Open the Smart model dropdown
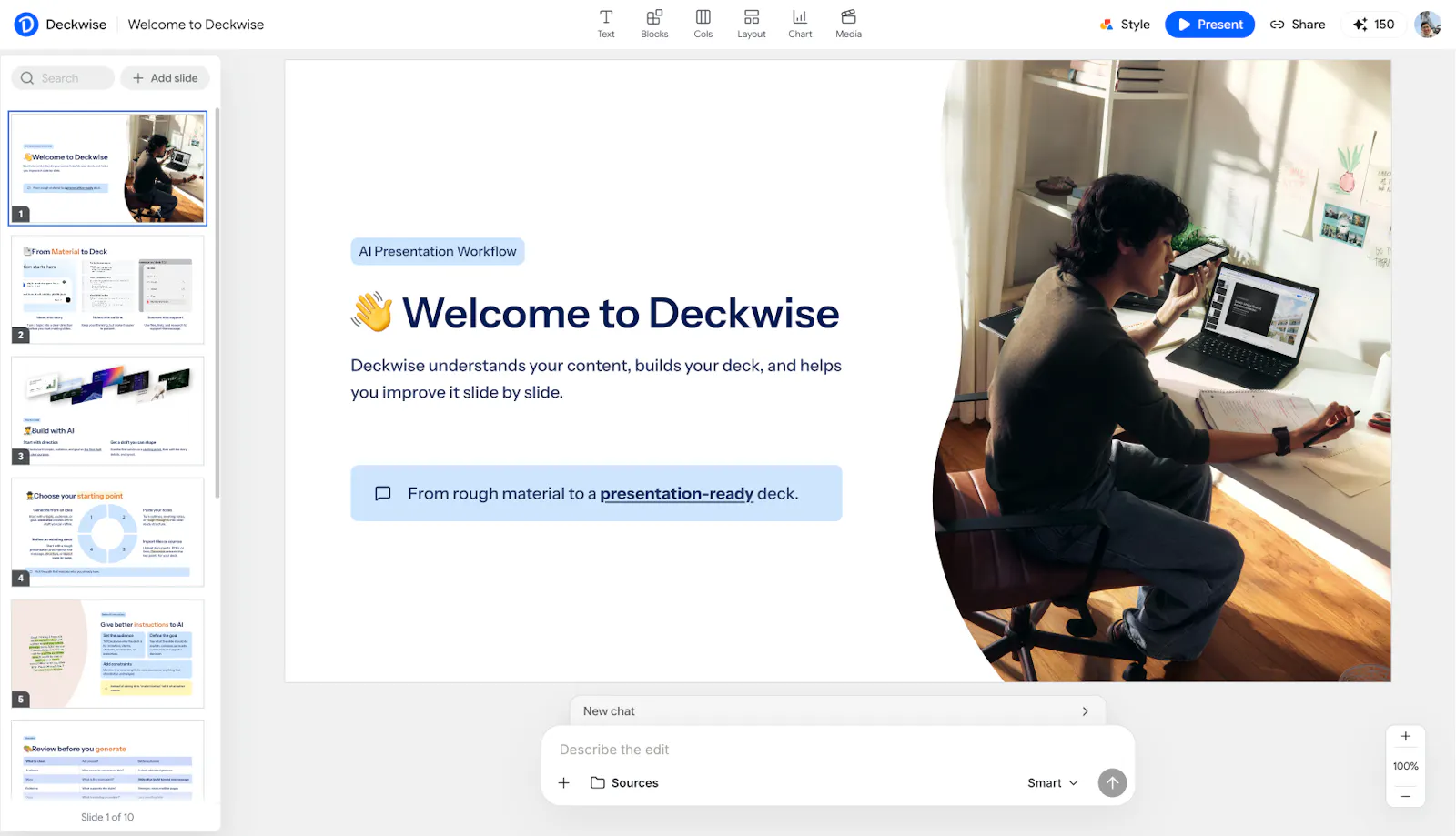Viewport: 1456px width, 836px height. (1053, 782)
